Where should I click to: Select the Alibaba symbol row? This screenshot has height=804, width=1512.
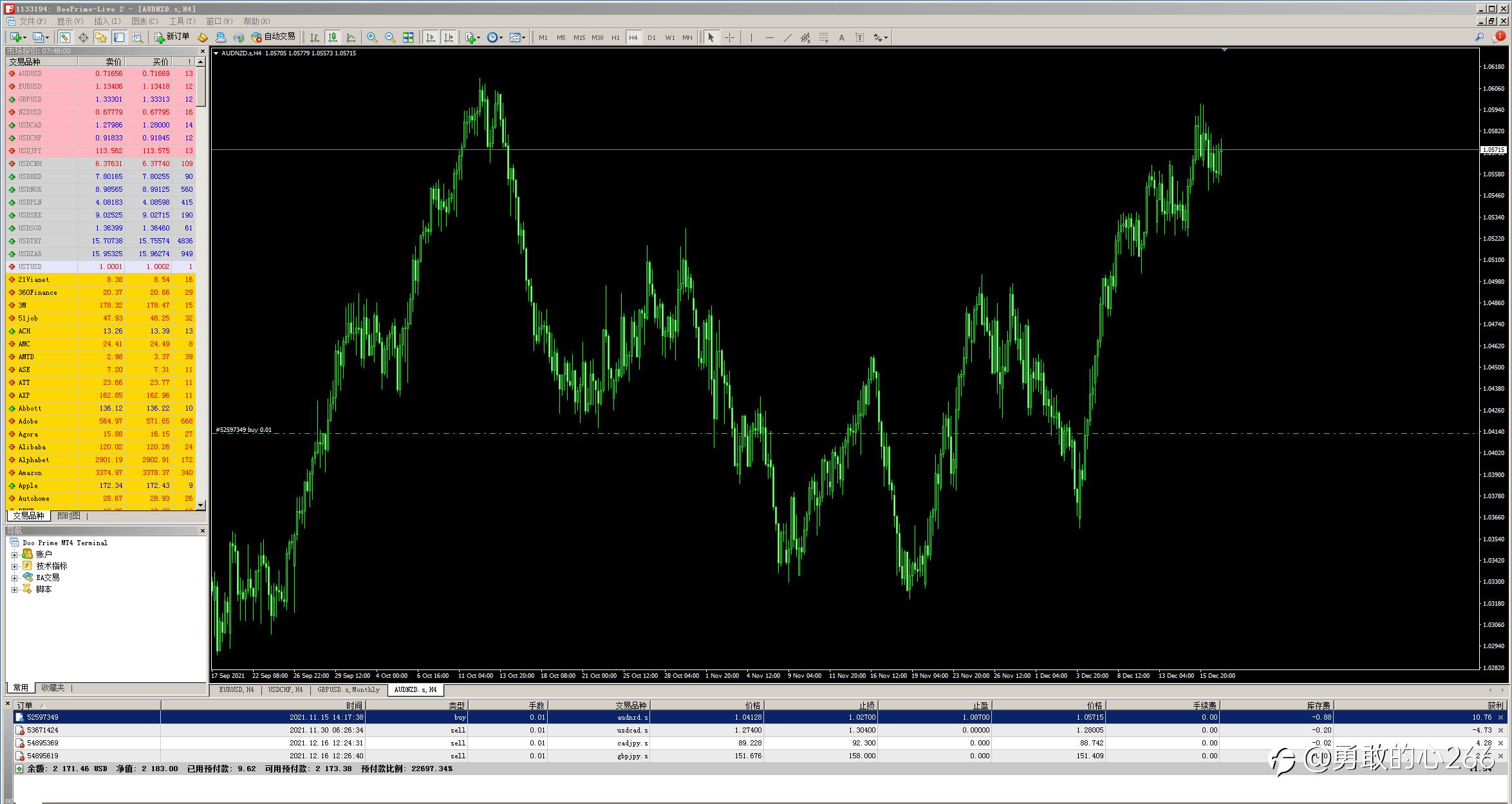click(x=101, y=447)
